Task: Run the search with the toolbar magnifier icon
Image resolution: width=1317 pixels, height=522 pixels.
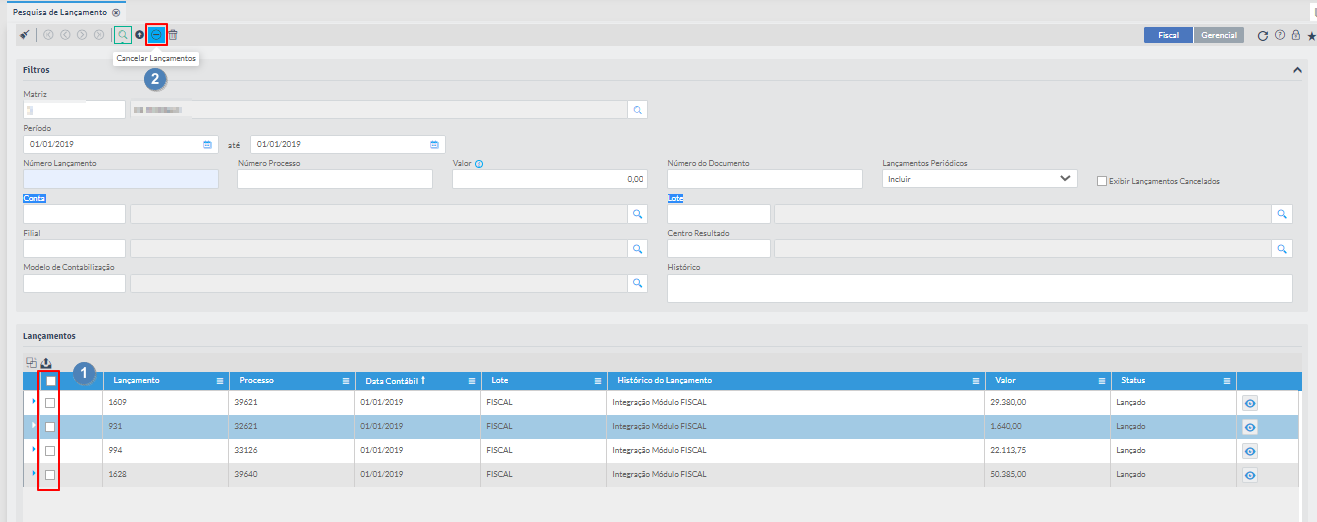Action: tap(122, 35)
